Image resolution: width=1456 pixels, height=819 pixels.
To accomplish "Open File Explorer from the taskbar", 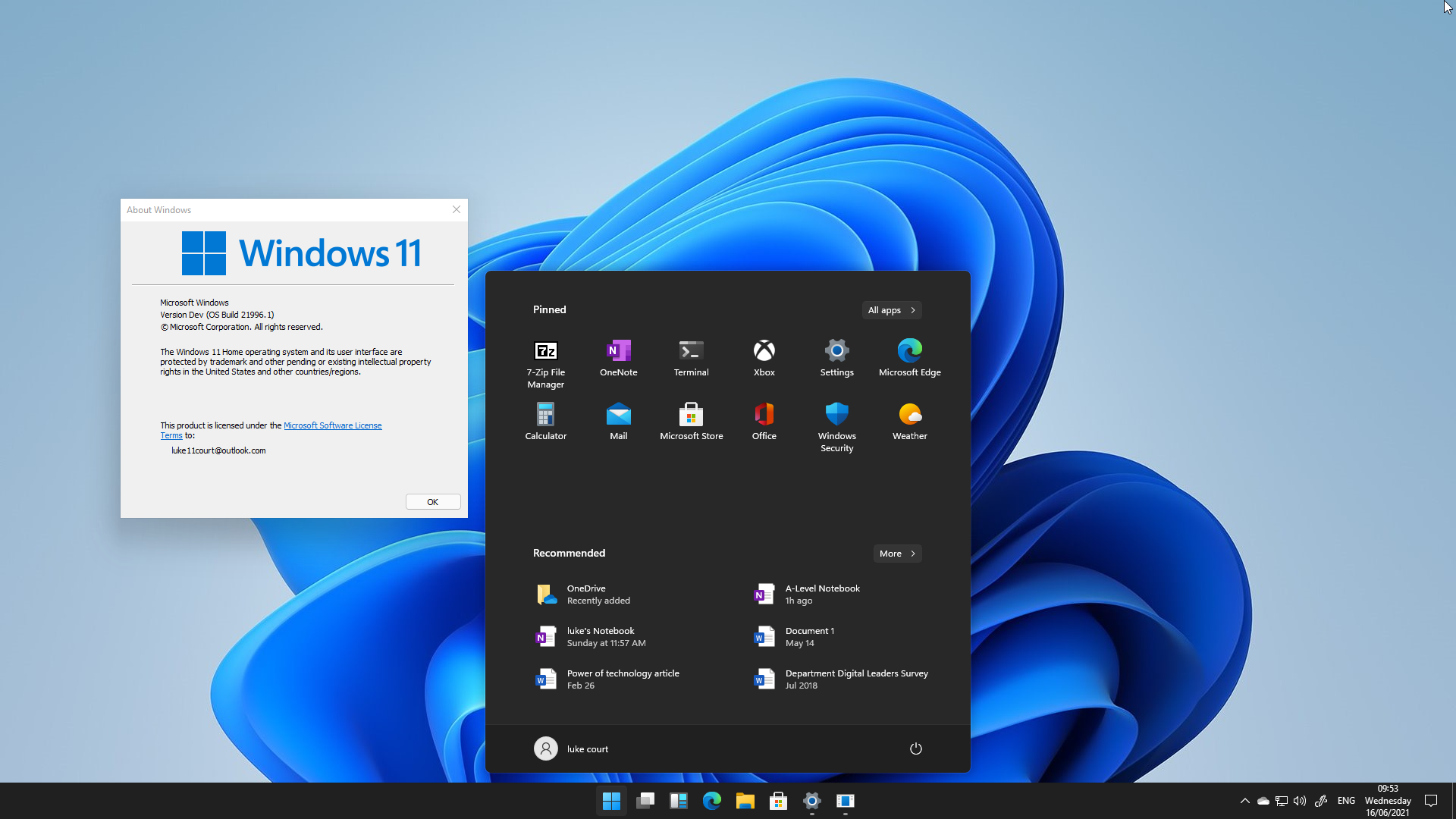I will pos(745,801).
